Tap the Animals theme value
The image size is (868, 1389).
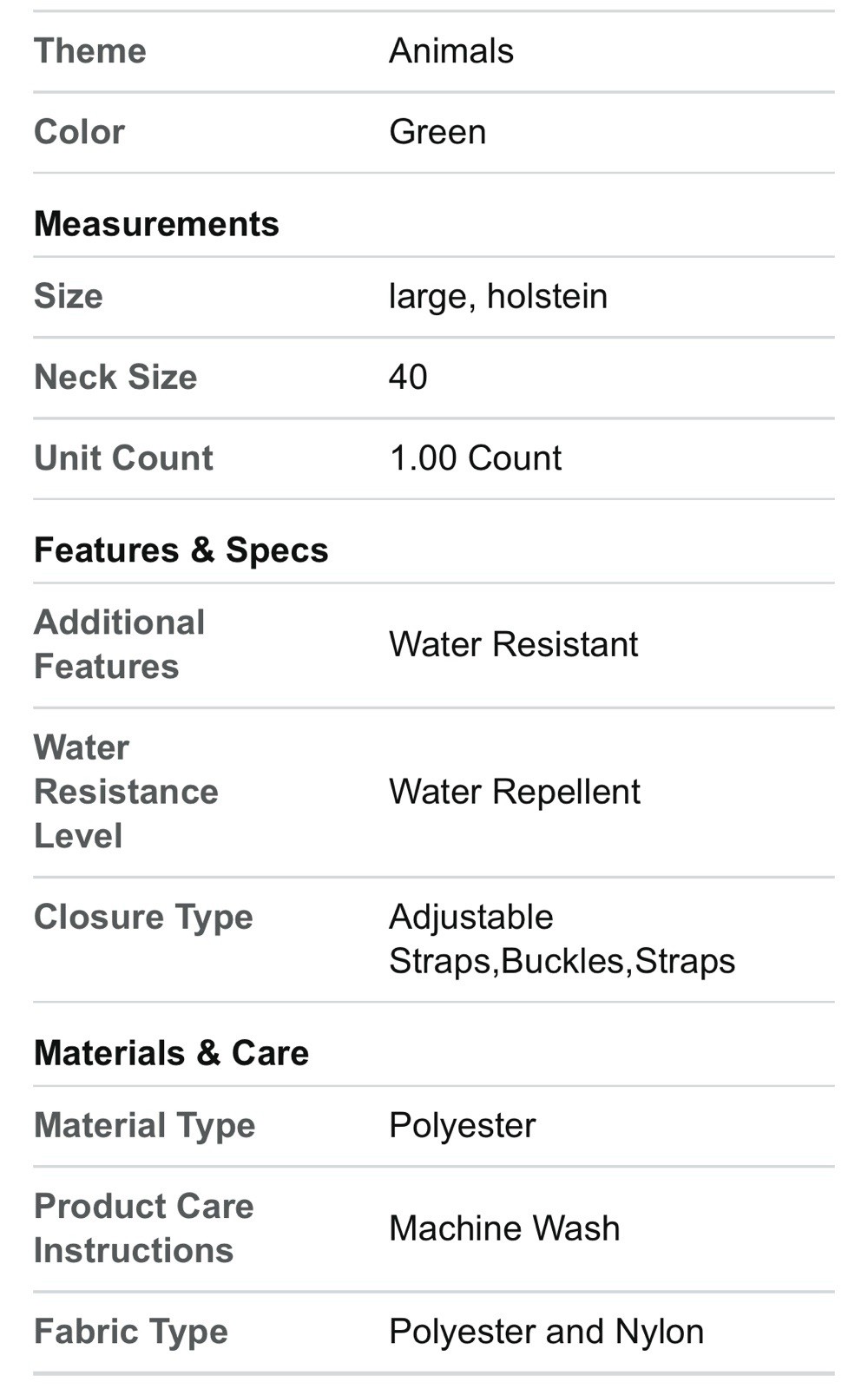450,51
